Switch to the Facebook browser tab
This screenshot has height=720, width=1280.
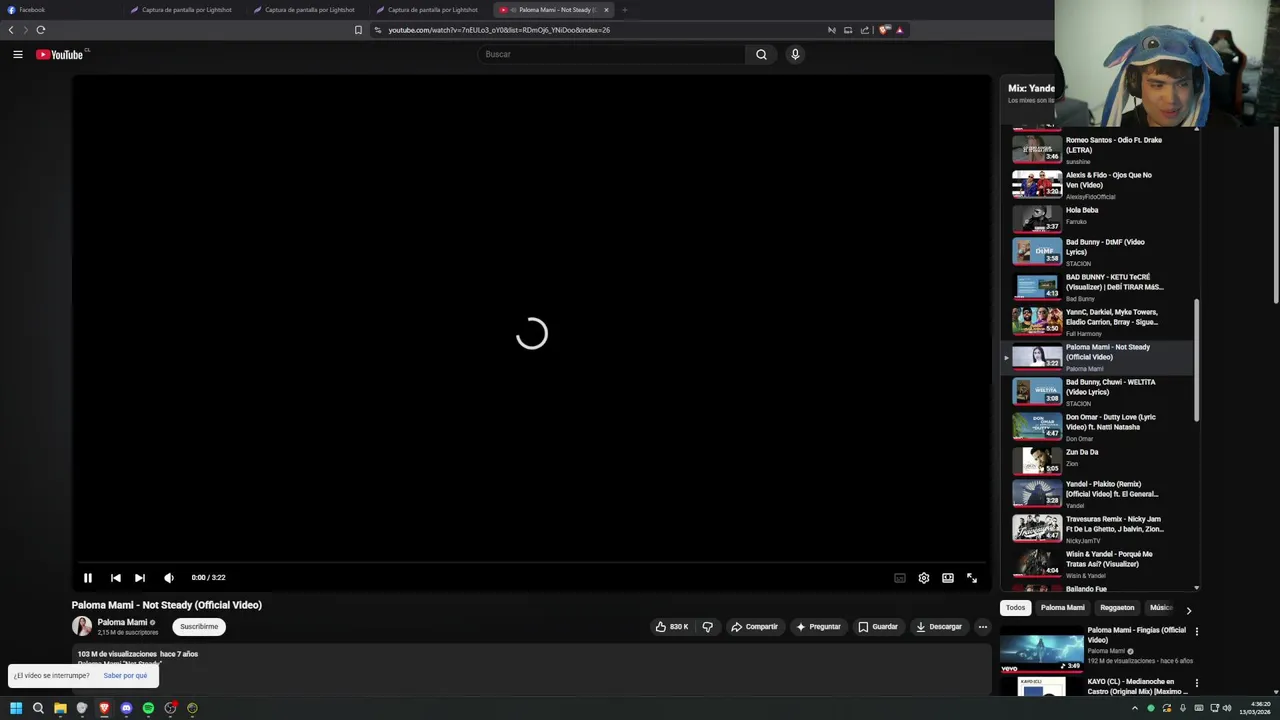point(62,10)
